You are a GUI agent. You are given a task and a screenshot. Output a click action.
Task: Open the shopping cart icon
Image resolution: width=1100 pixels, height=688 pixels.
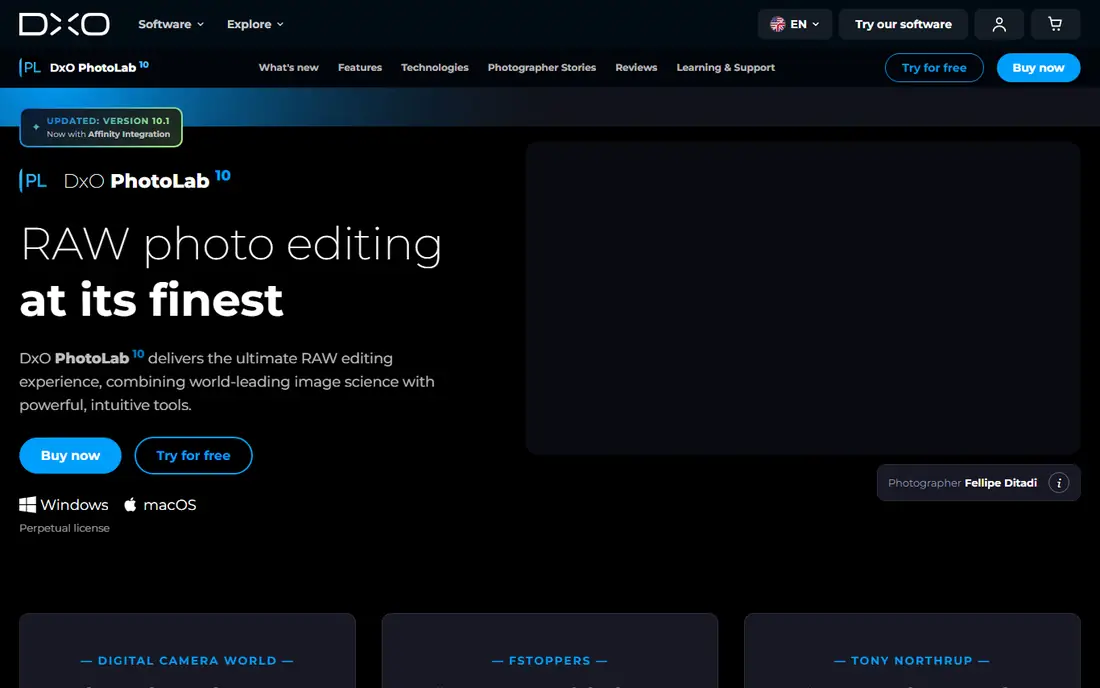[x=1054, y=25]
